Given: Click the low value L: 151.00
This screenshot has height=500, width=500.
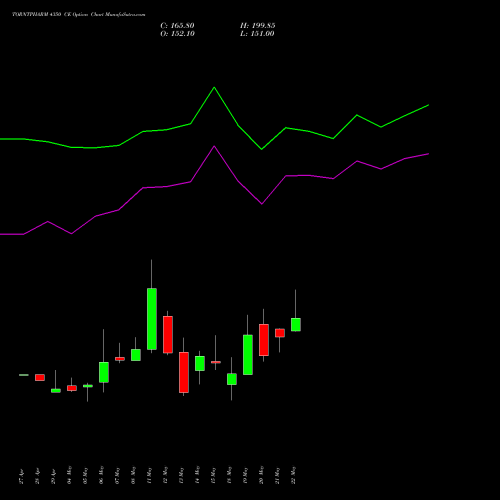Looking at the screenshot, I should point(257,34).
